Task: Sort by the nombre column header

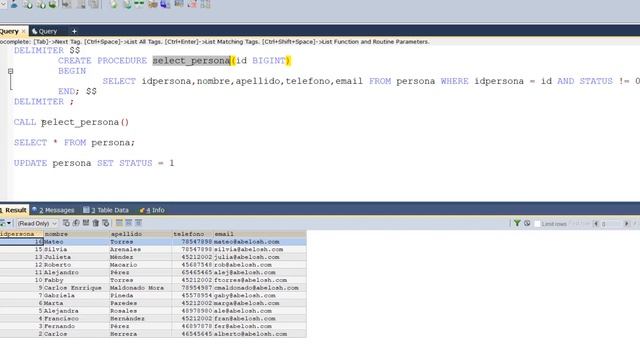Action: click(76, 234)
